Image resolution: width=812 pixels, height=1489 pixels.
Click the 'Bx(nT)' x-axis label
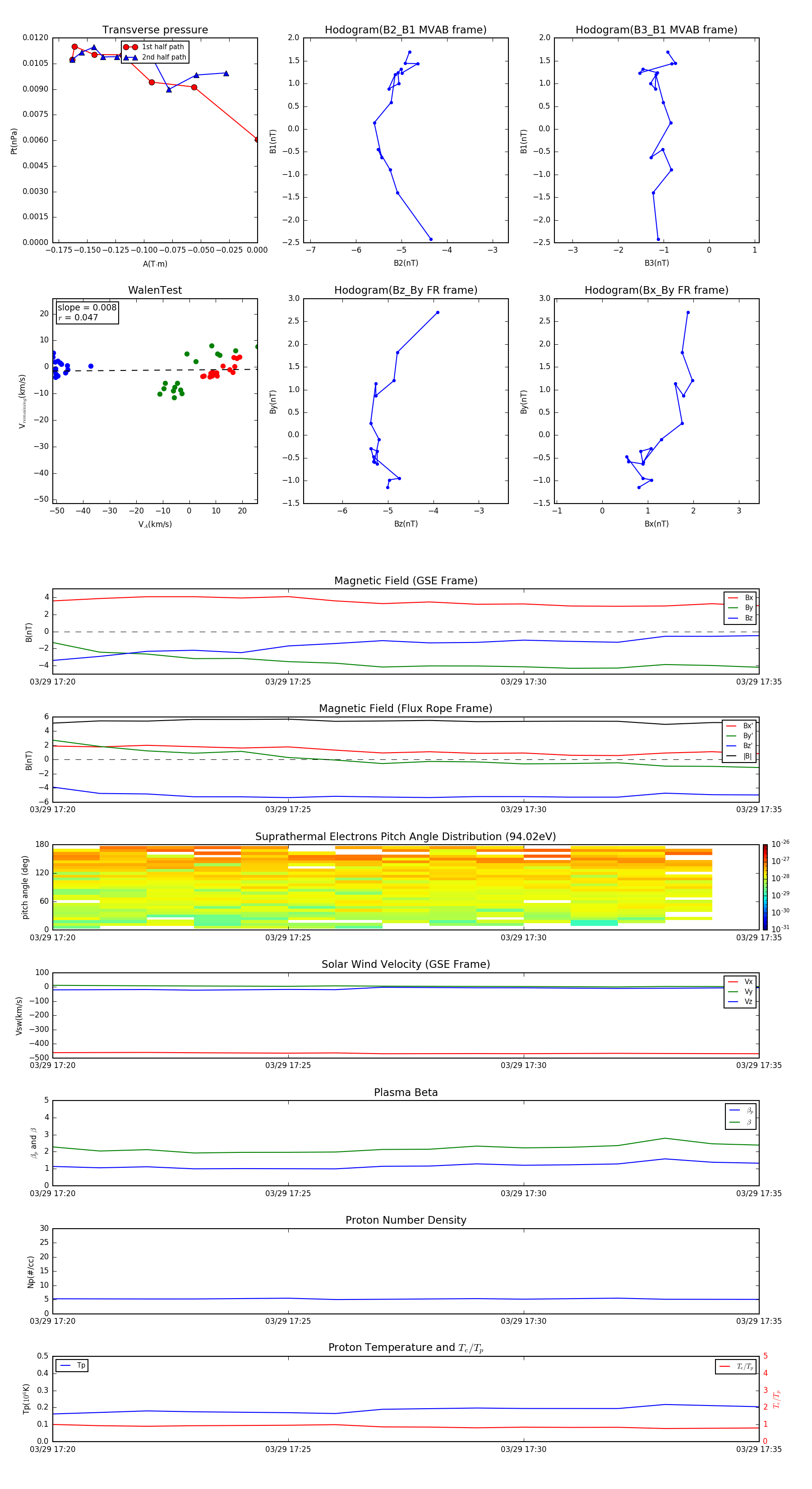(656, 524)
